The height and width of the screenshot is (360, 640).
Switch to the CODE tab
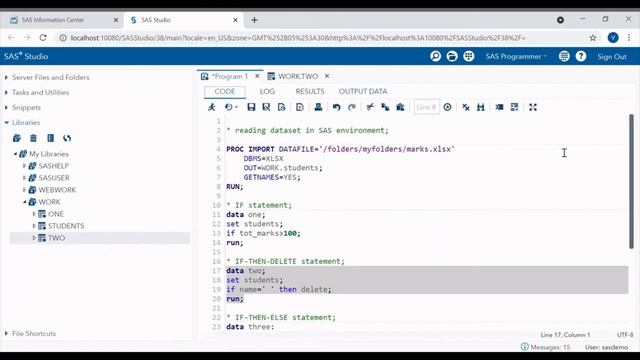click(225, 91)
